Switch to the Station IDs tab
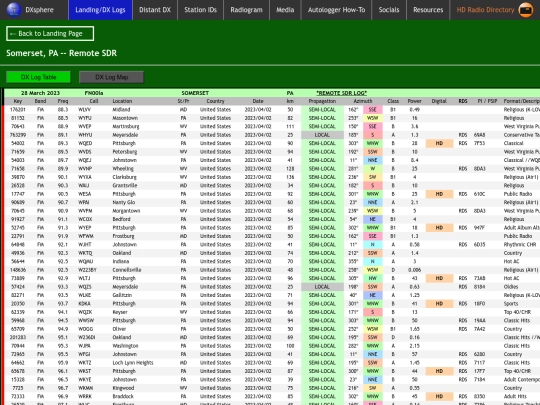Viewport: 540px width, 405px height. [200, 10]
